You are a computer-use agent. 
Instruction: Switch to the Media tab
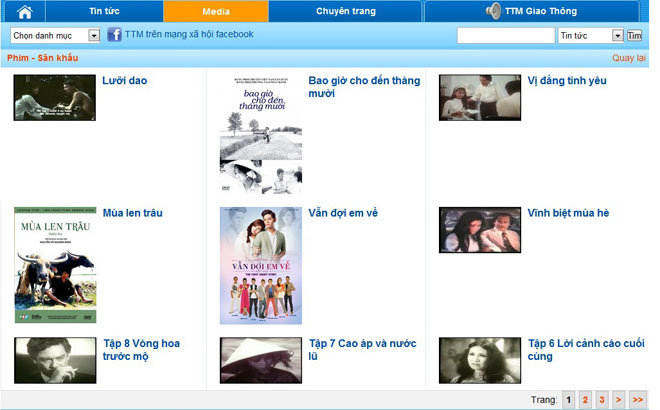[x=216, y=11]
